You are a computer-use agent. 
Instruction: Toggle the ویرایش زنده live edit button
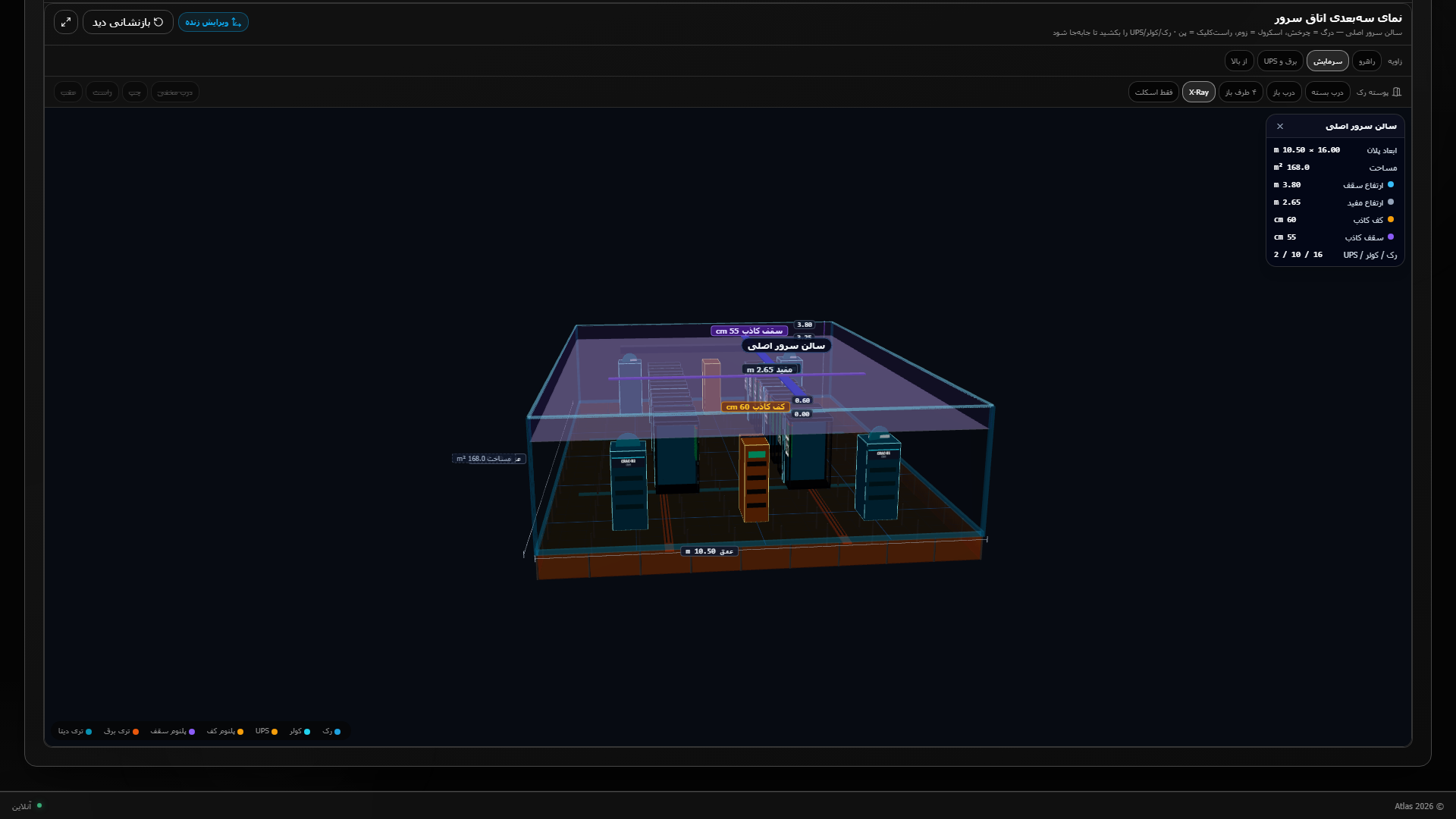213,22
